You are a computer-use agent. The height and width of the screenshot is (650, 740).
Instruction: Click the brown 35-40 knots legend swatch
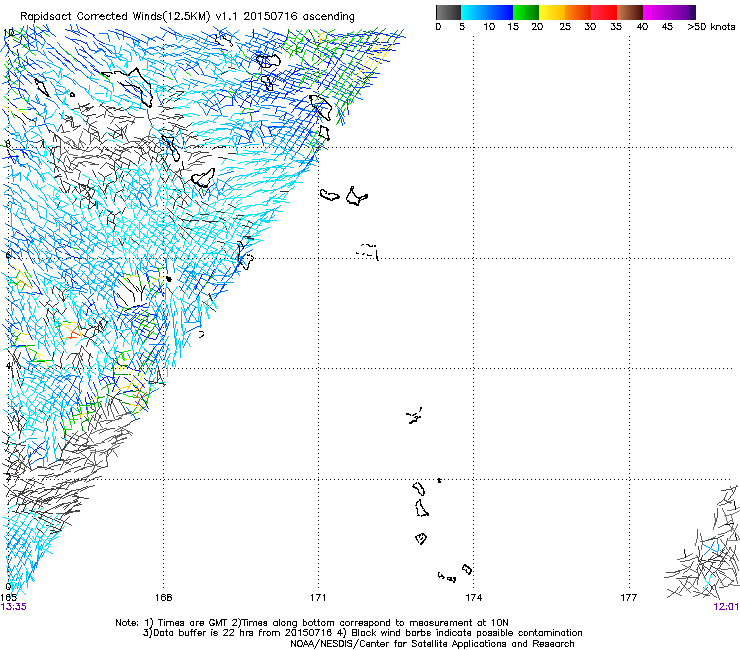pyautogui.click(x=630, y=12)
